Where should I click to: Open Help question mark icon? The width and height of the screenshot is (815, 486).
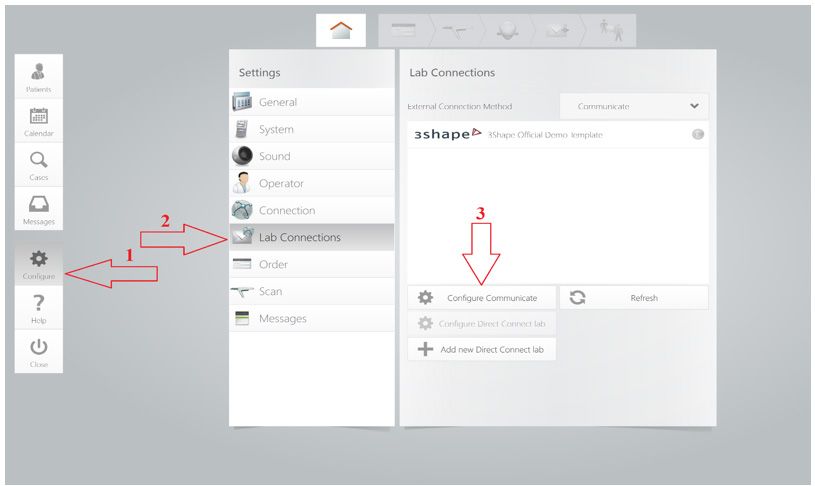39,307
